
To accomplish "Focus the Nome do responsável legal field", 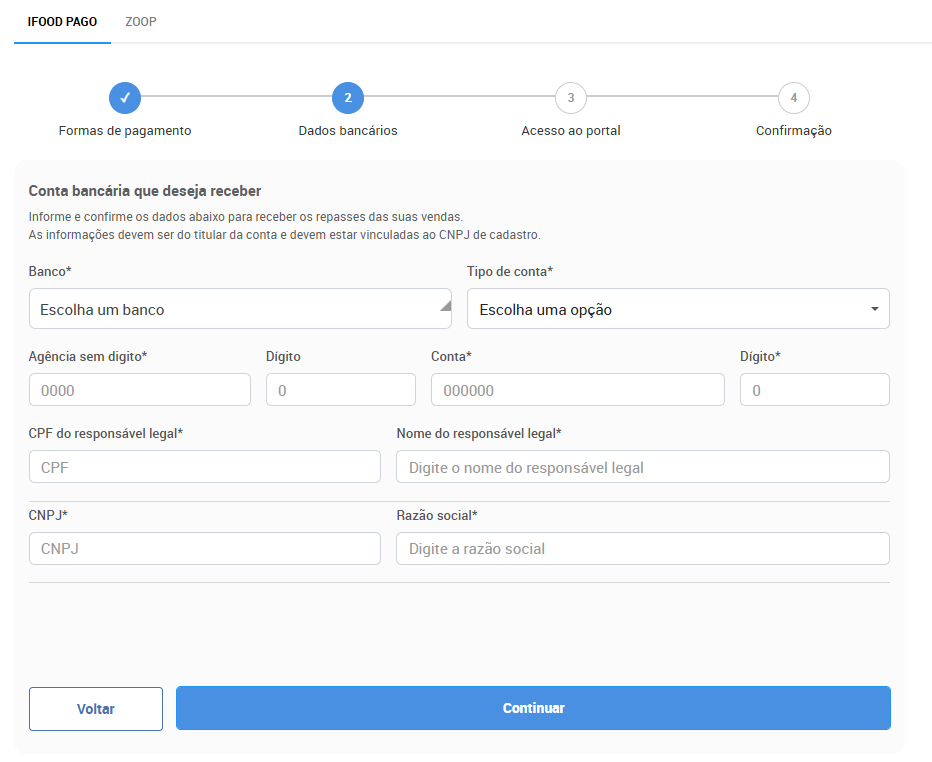I will click(x=642, y=467).
